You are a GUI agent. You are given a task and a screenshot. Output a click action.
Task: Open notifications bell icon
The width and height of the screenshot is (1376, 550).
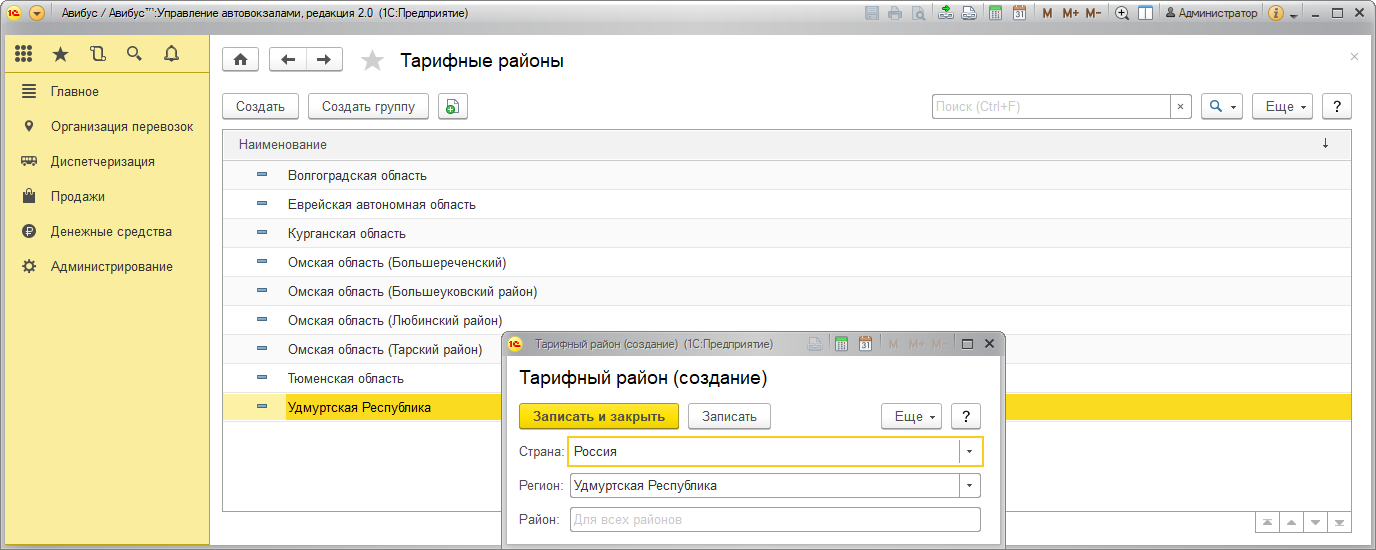[x=171, y=54]
